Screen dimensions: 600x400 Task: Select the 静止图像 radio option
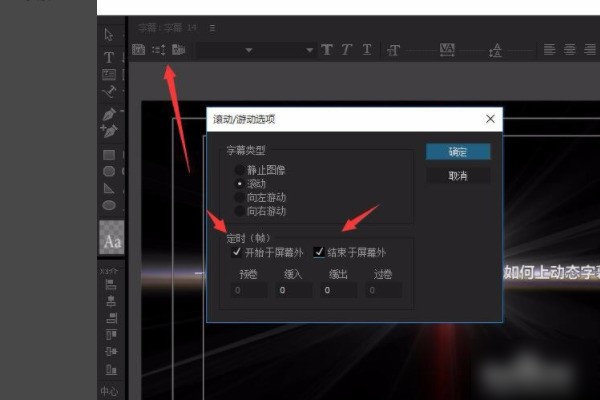[x=239, y=171]
